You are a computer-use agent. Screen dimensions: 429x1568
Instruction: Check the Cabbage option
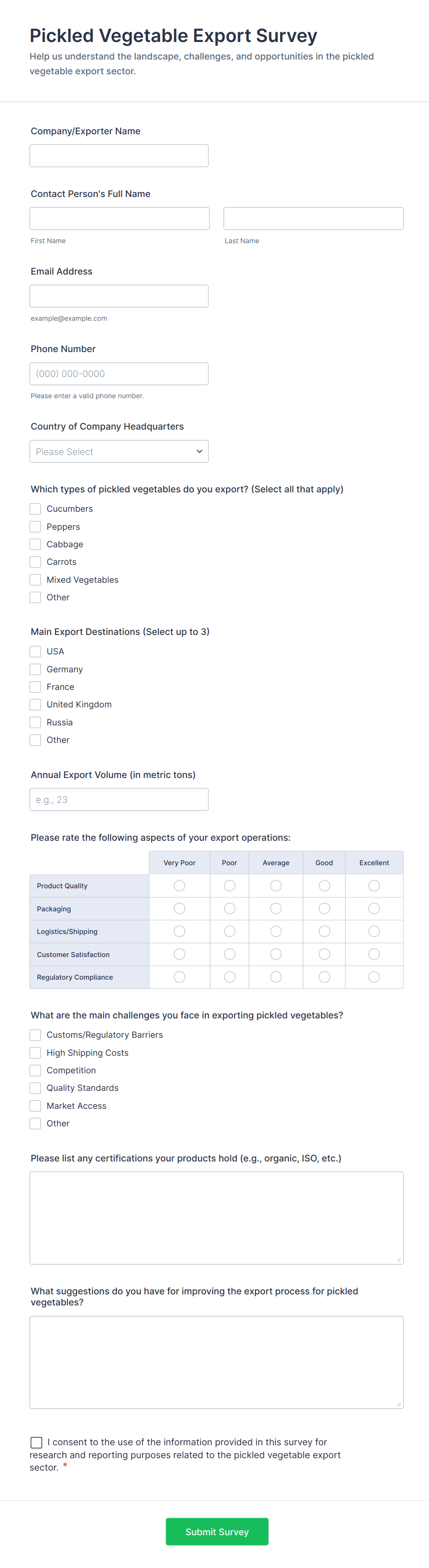36,544
